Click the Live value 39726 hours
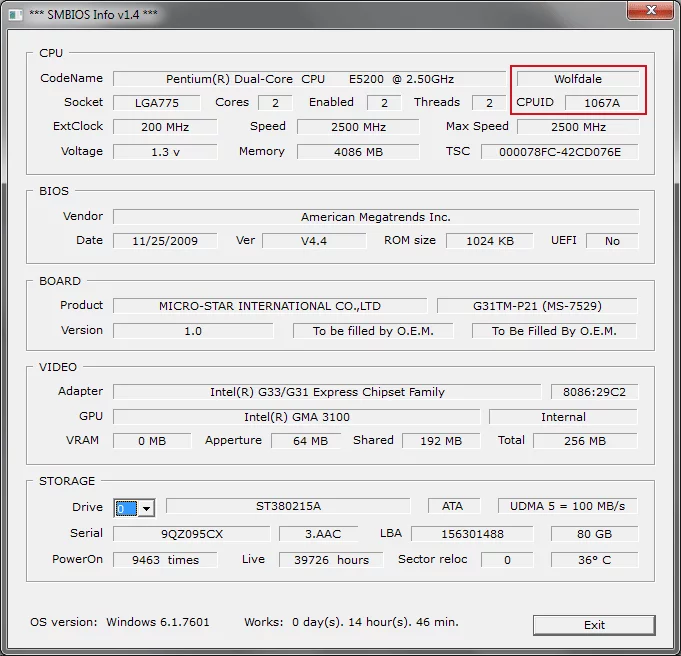Screen dimensions: 681x656 (331, 560)
